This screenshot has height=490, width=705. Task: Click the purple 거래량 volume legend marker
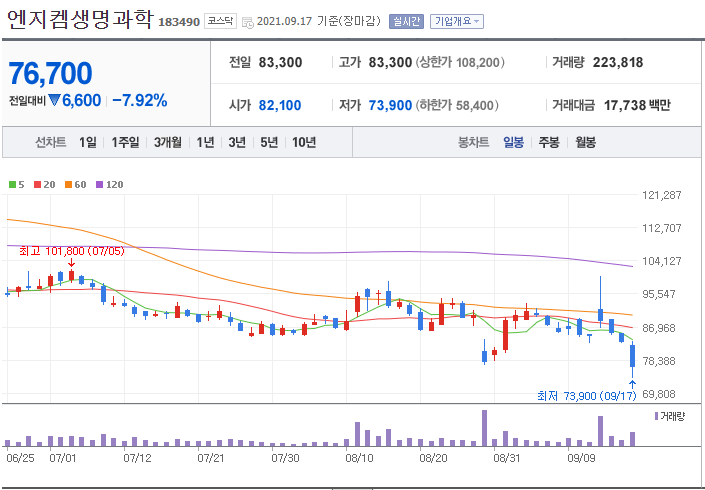[656, 416]
